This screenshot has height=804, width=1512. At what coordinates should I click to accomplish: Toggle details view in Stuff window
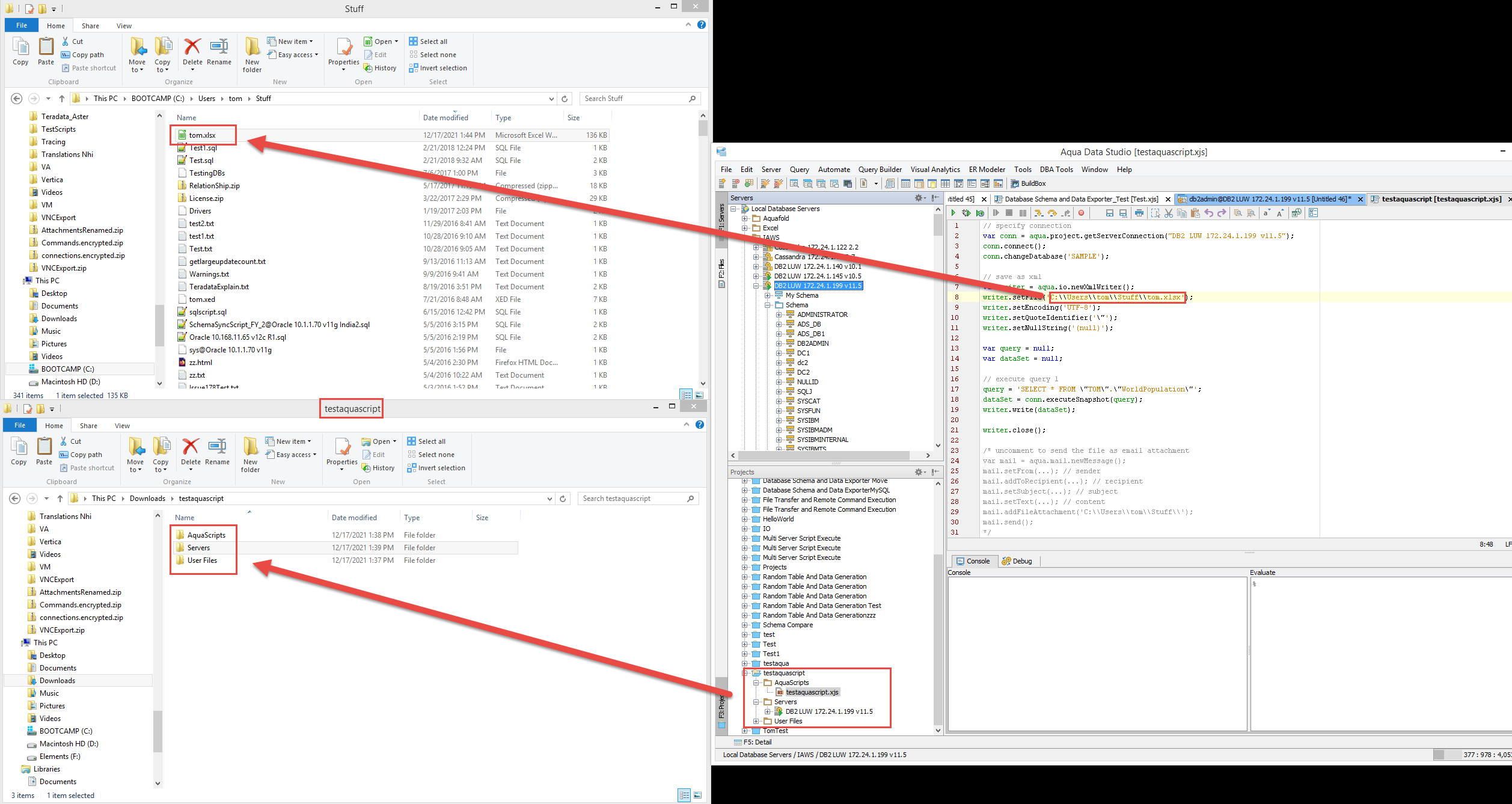tap(686, 395)
